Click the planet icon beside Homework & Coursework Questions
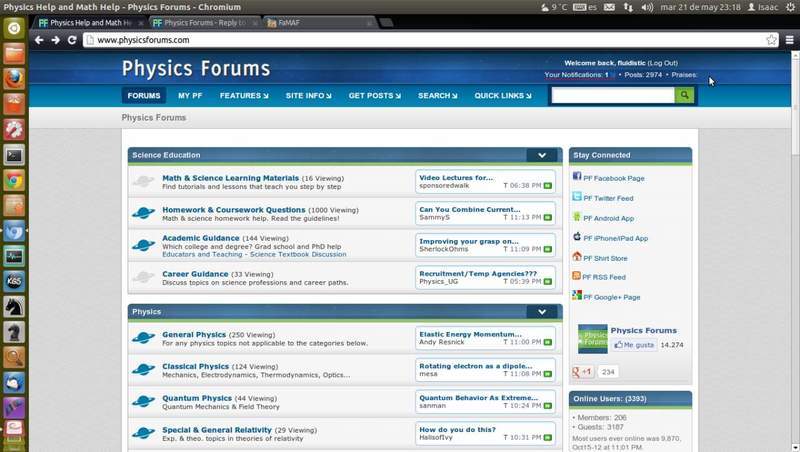Viewport: 800px width, 452px height. pyautogui.click(x=143, y=213)
